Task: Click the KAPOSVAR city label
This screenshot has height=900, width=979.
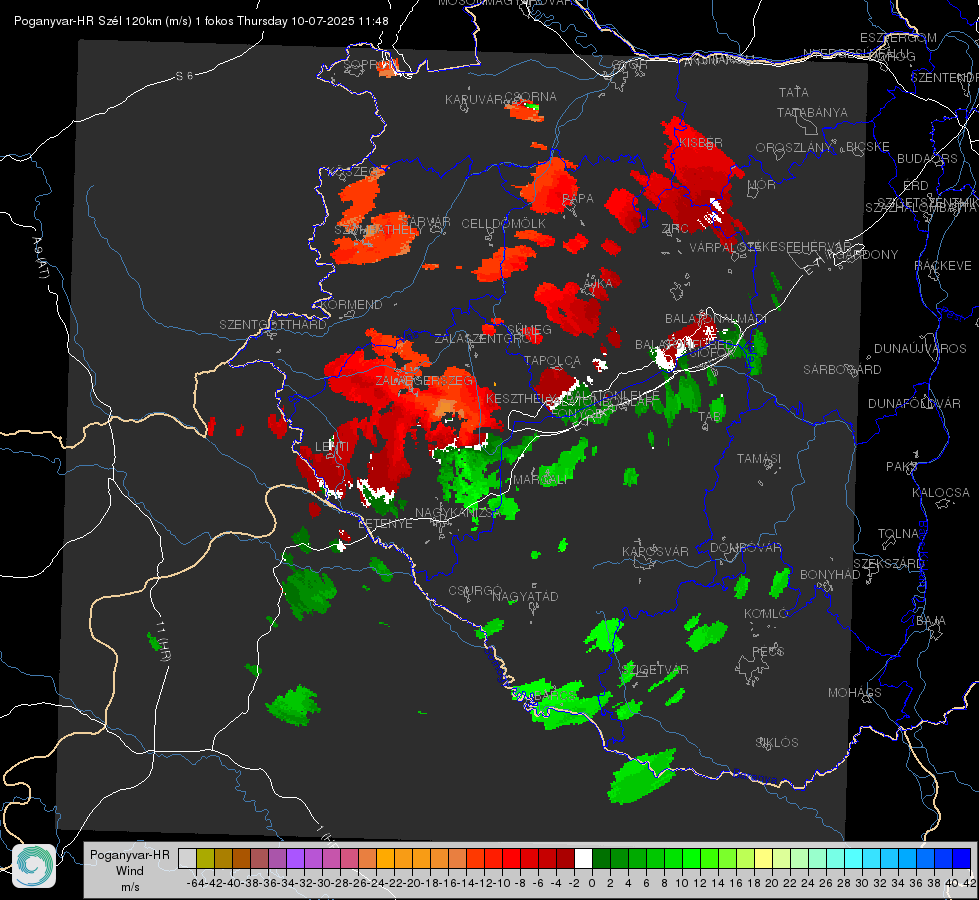Action: [655, 551]
